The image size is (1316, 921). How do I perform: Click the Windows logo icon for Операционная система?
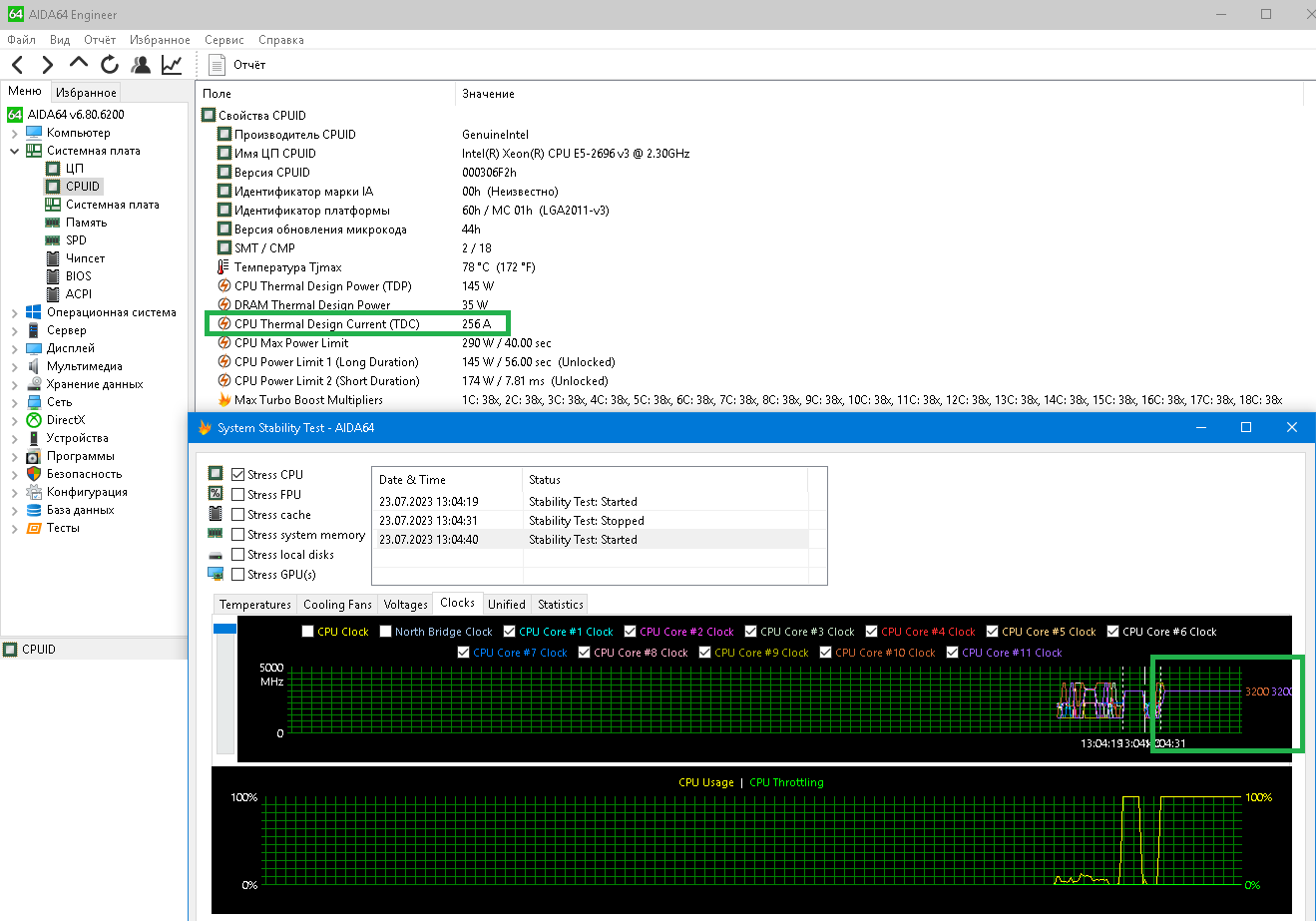point(34,312)
